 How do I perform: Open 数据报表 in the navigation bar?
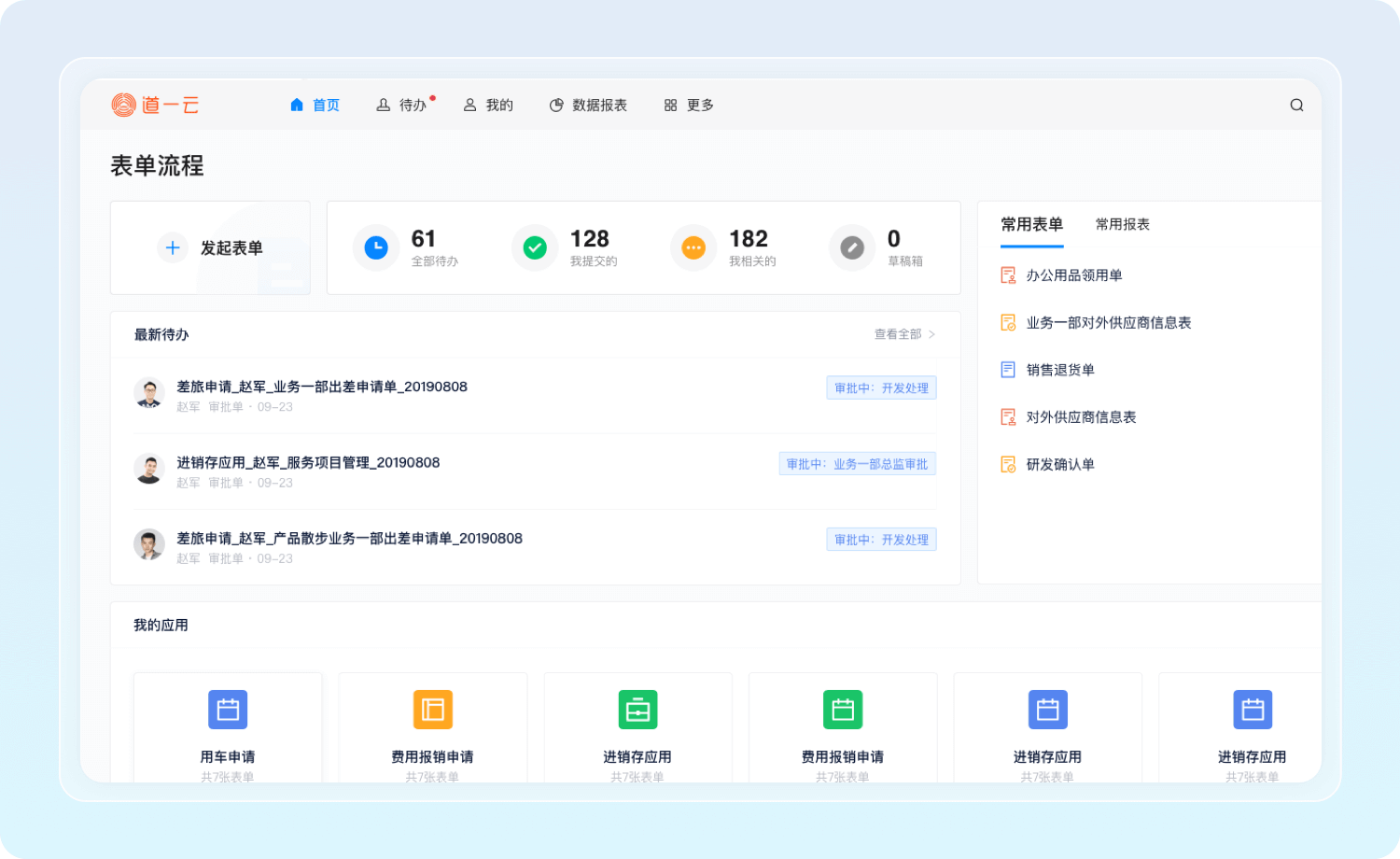tap(588, 106)
